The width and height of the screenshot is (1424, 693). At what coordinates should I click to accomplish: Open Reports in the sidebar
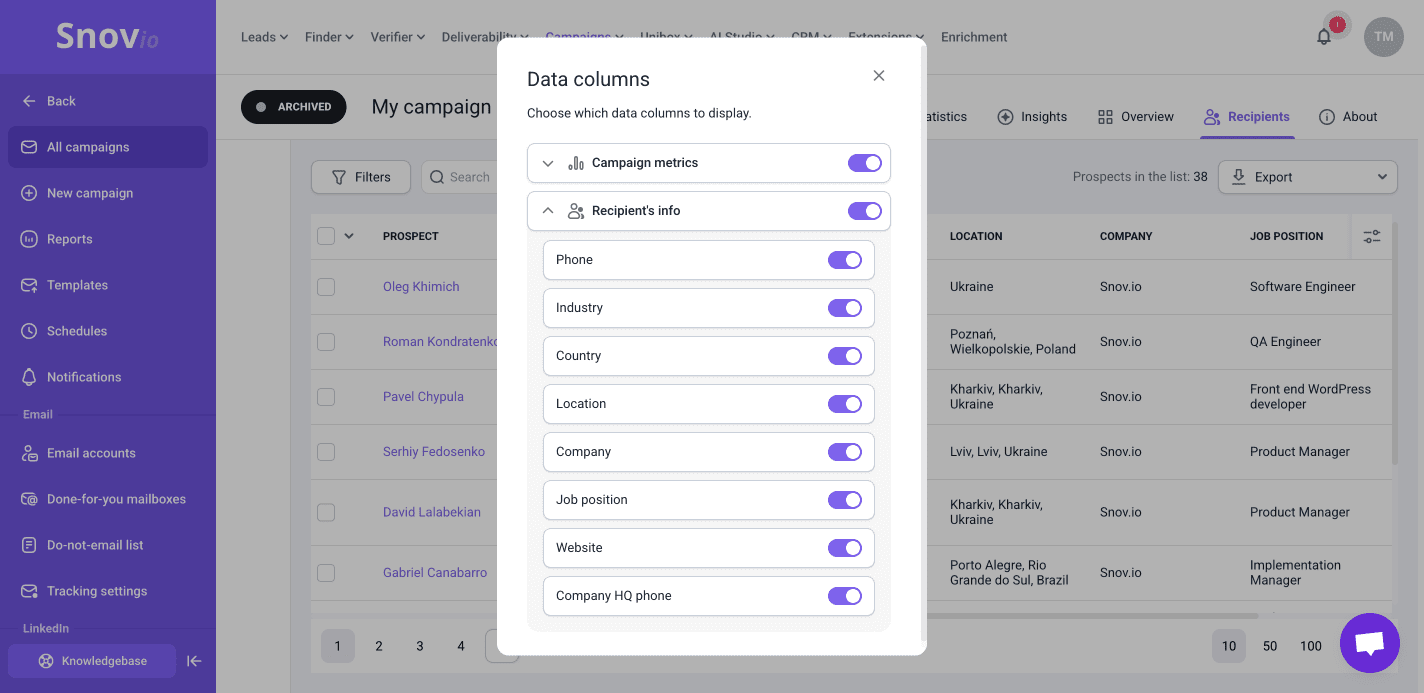[69, 239]
